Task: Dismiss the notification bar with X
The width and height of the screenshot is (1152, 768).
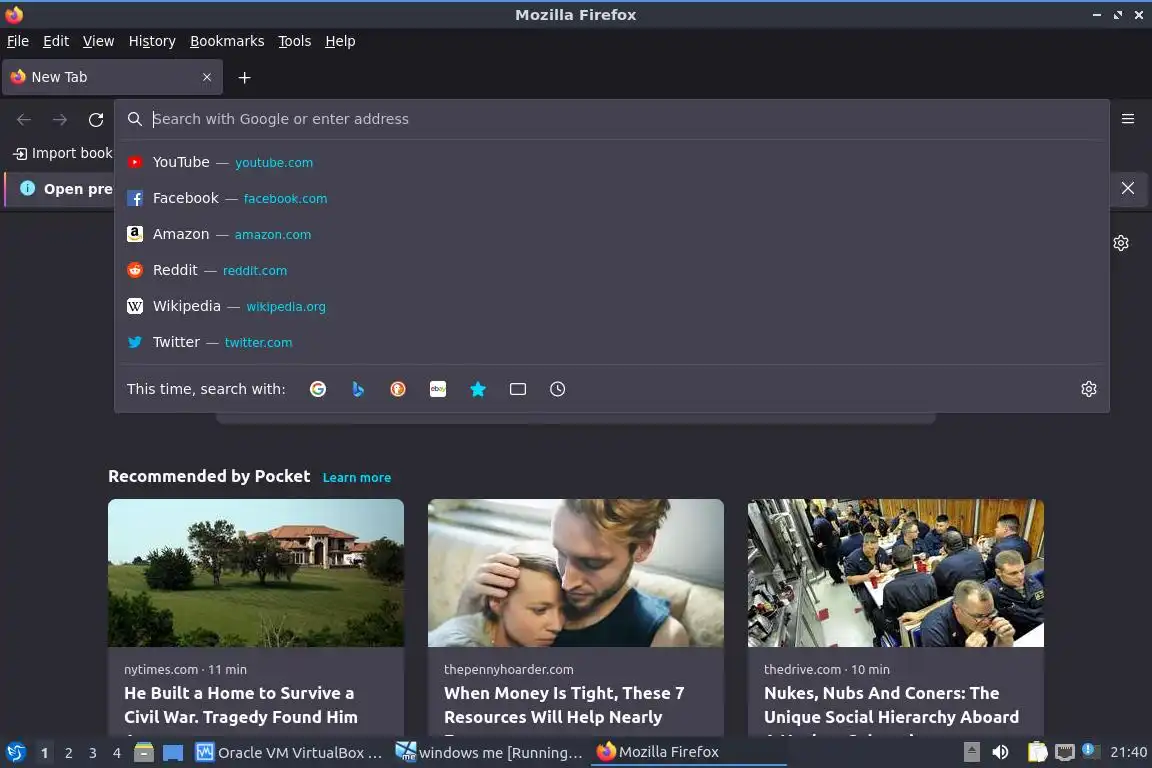Action: (x=1128, y=188)
